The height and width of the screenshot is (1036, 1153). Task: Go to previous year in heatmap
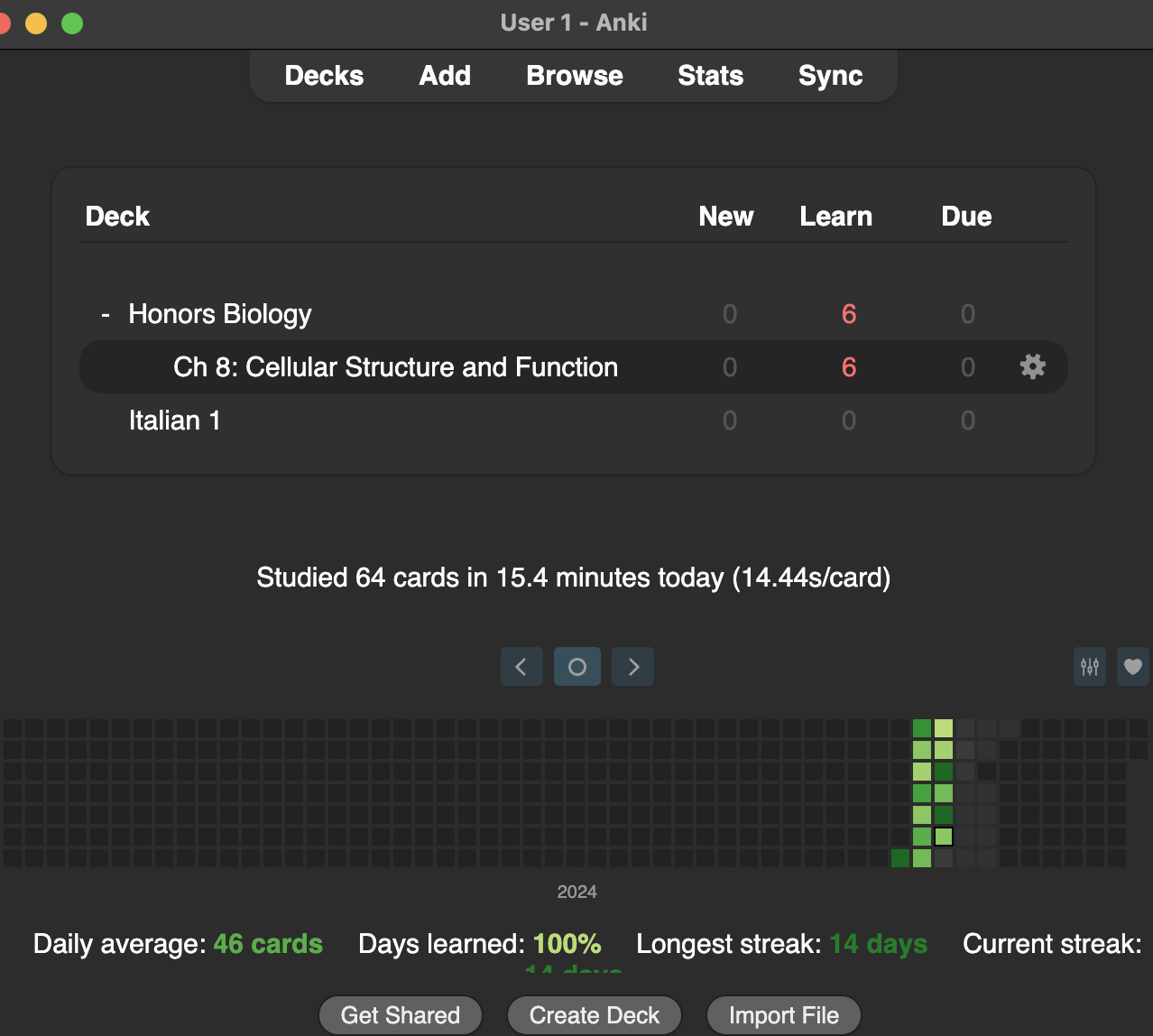point(521,667)
